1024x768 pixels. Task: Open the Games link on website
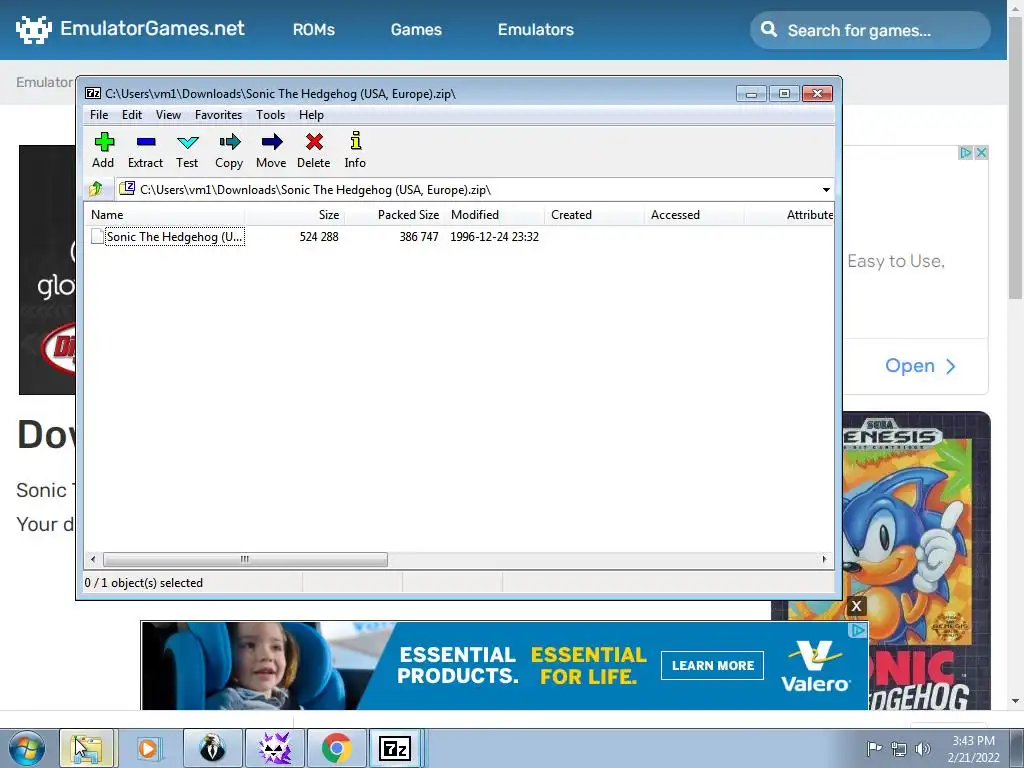tap(416, 29)
